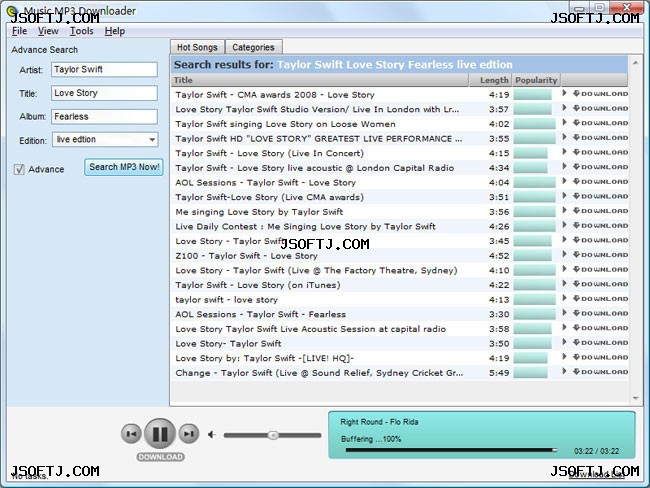
Task: Download 'Taylor Swift-Love Story (Live CMA awards)'
Action: coord(600,196)
